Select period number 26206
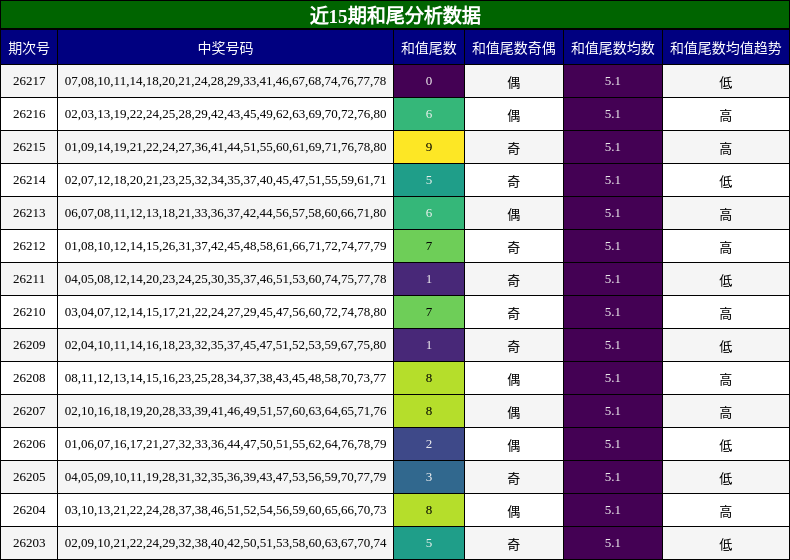The width and height of the screenshot is (790, 560). (x=29, y=444)
